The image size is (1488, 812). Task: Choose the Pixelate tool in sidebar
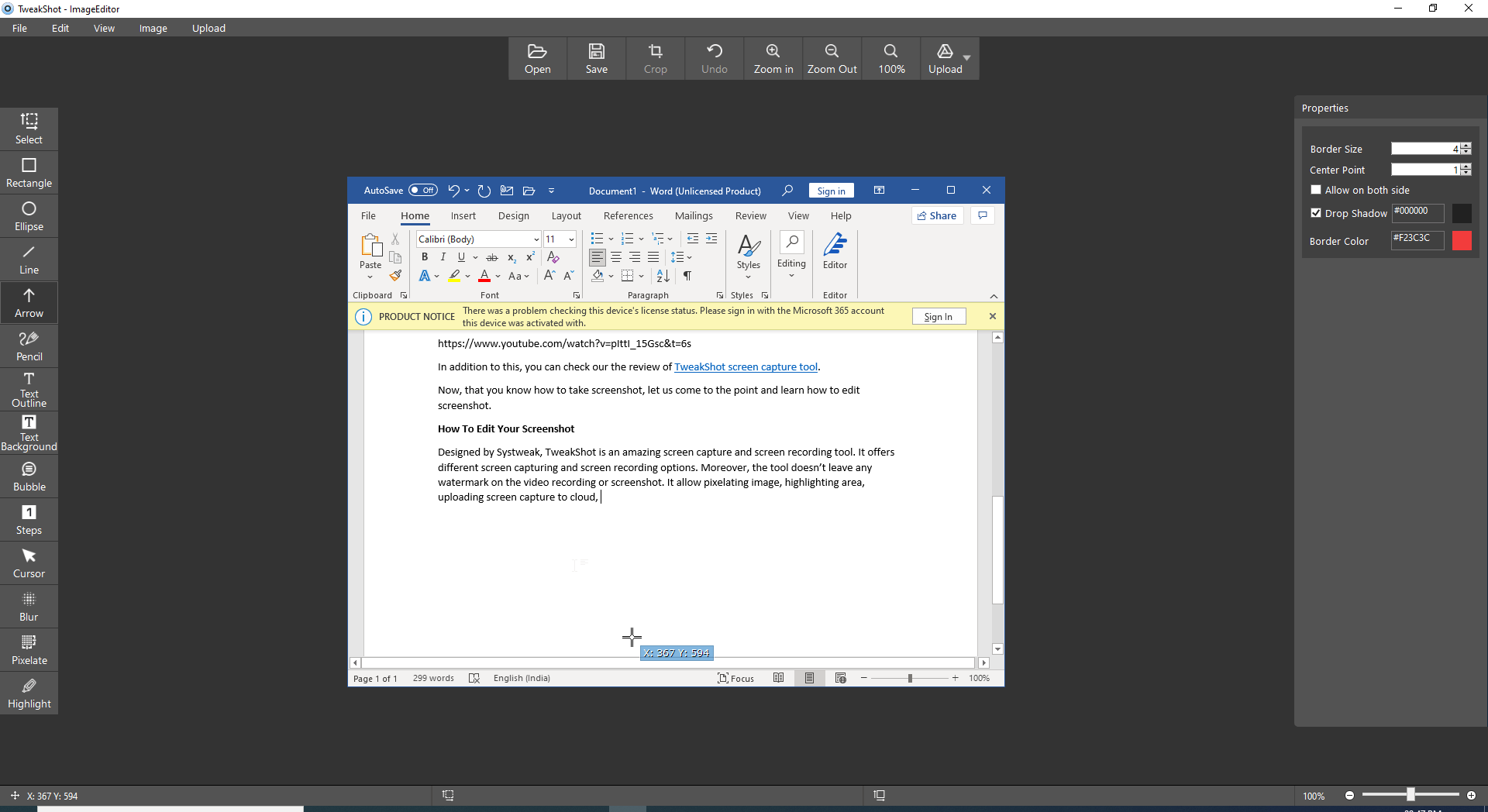(29, 649)
